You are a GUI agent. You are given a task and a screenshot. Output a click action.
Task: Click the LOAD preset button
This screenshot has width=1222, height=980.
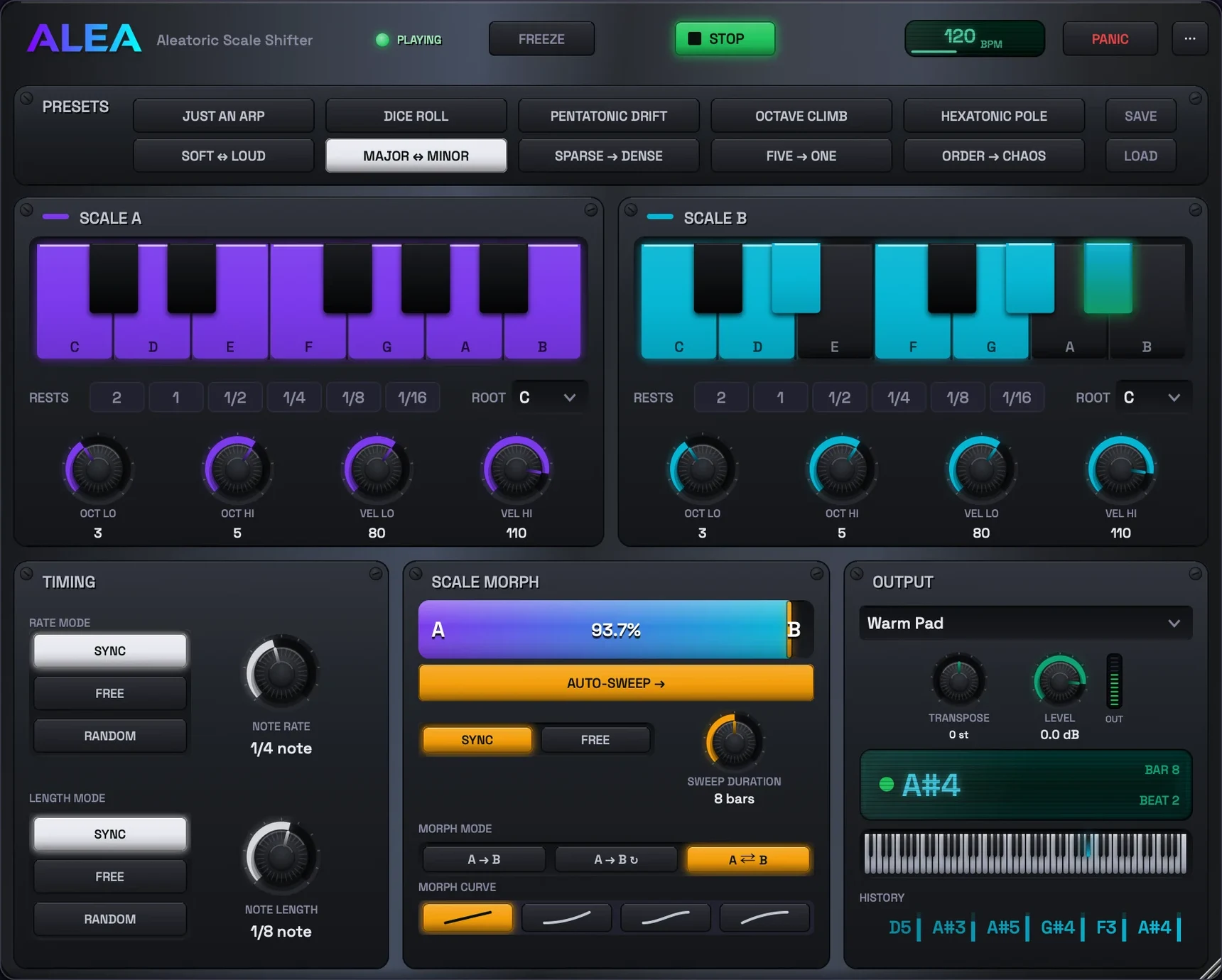(x=1140, y=156)
